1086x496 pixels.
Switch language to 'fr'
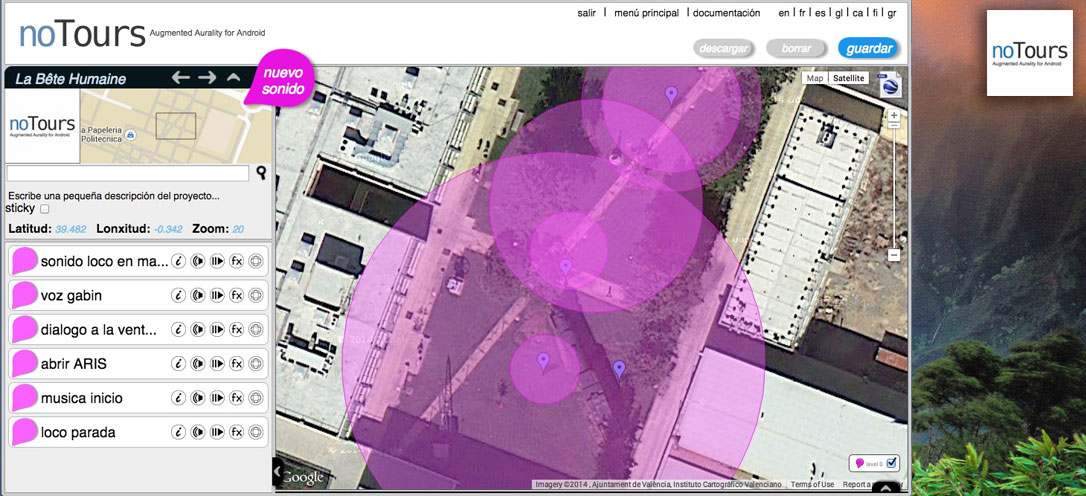pyautogui.click(x=802, y=13)
